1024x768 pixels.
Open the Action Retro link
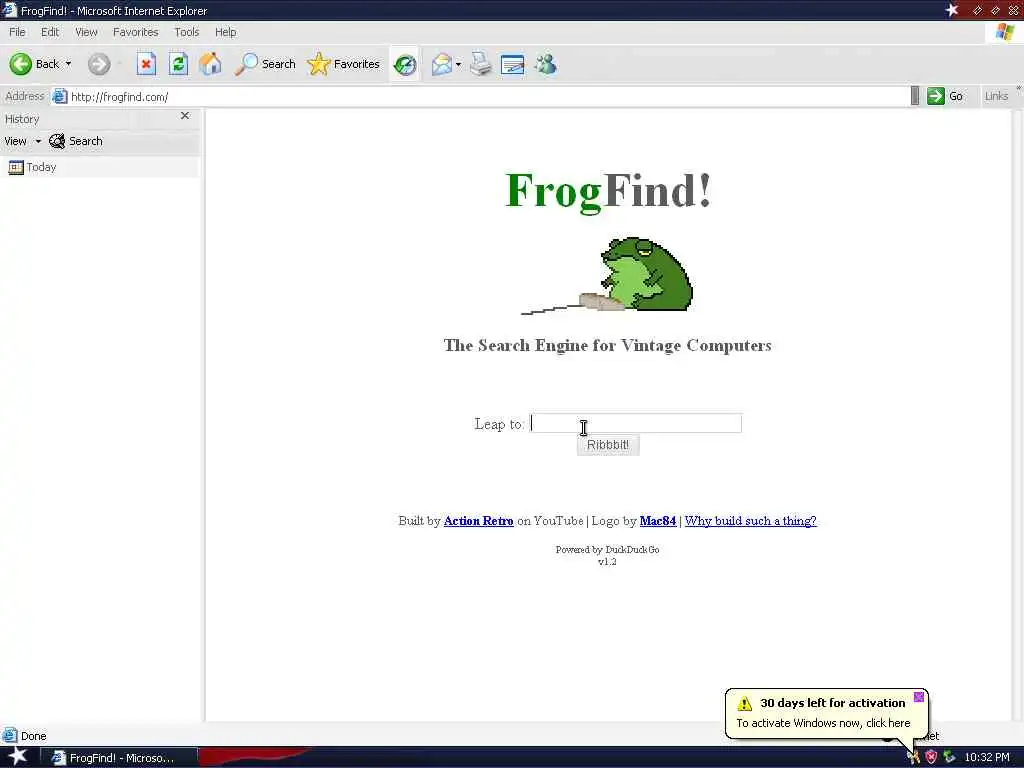point(479,520)
